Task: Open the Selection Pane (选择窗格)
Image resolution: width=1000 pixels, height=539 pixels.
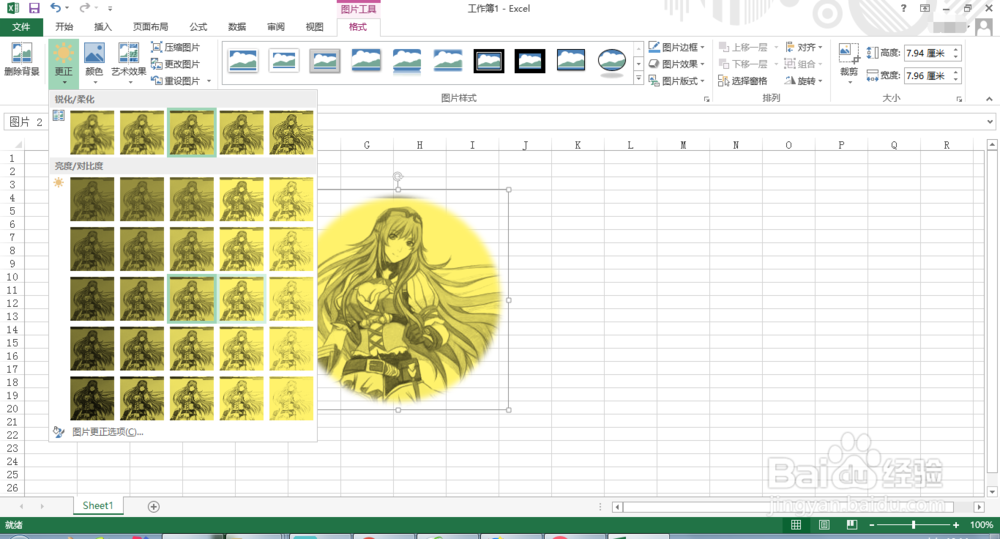Action: tap(743, 81)
